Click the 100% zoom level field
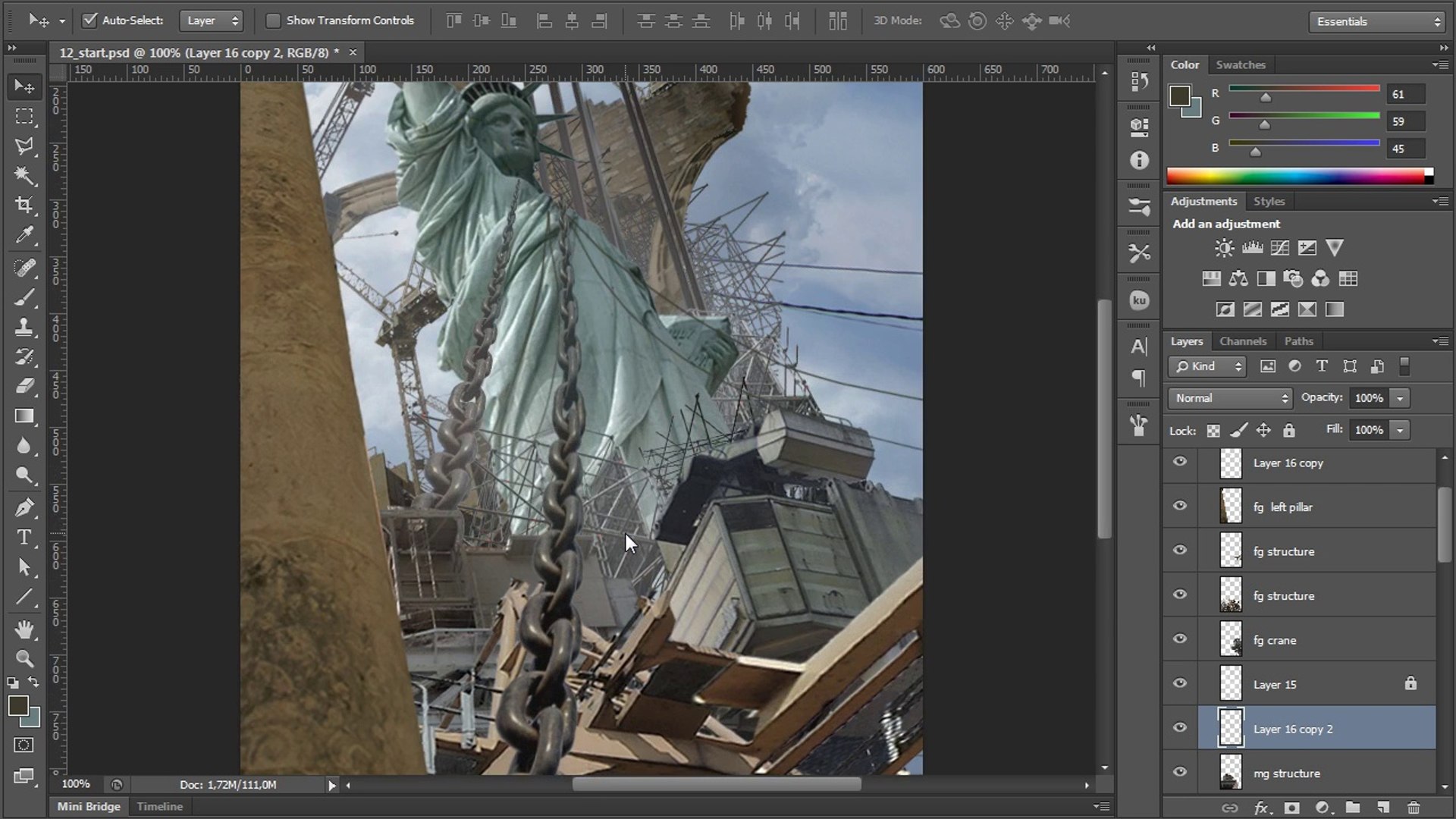1456x819 pixels. 77,784
